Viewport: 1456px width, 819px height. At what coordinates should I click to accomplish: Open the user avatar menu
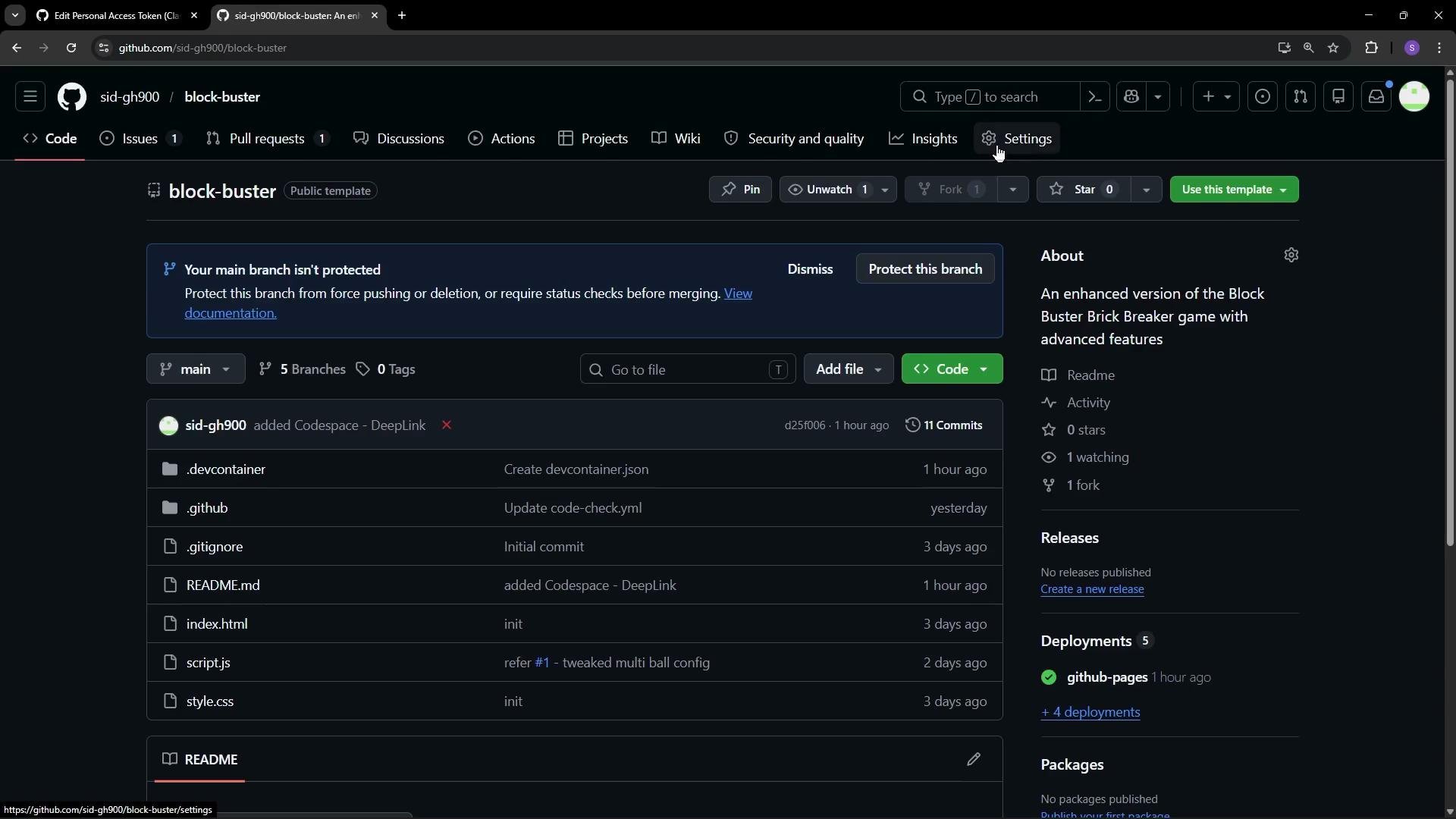coord(1414,97)
